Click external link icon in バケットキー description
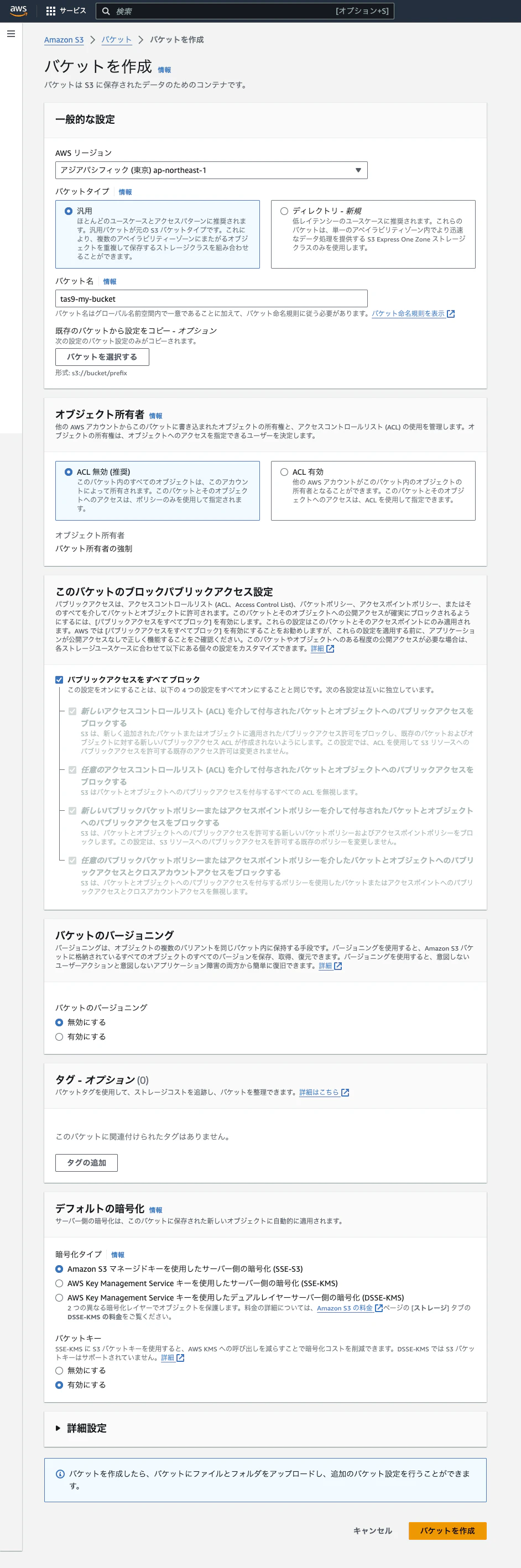Screen dimensions: 521x1568 point(180,1358)
